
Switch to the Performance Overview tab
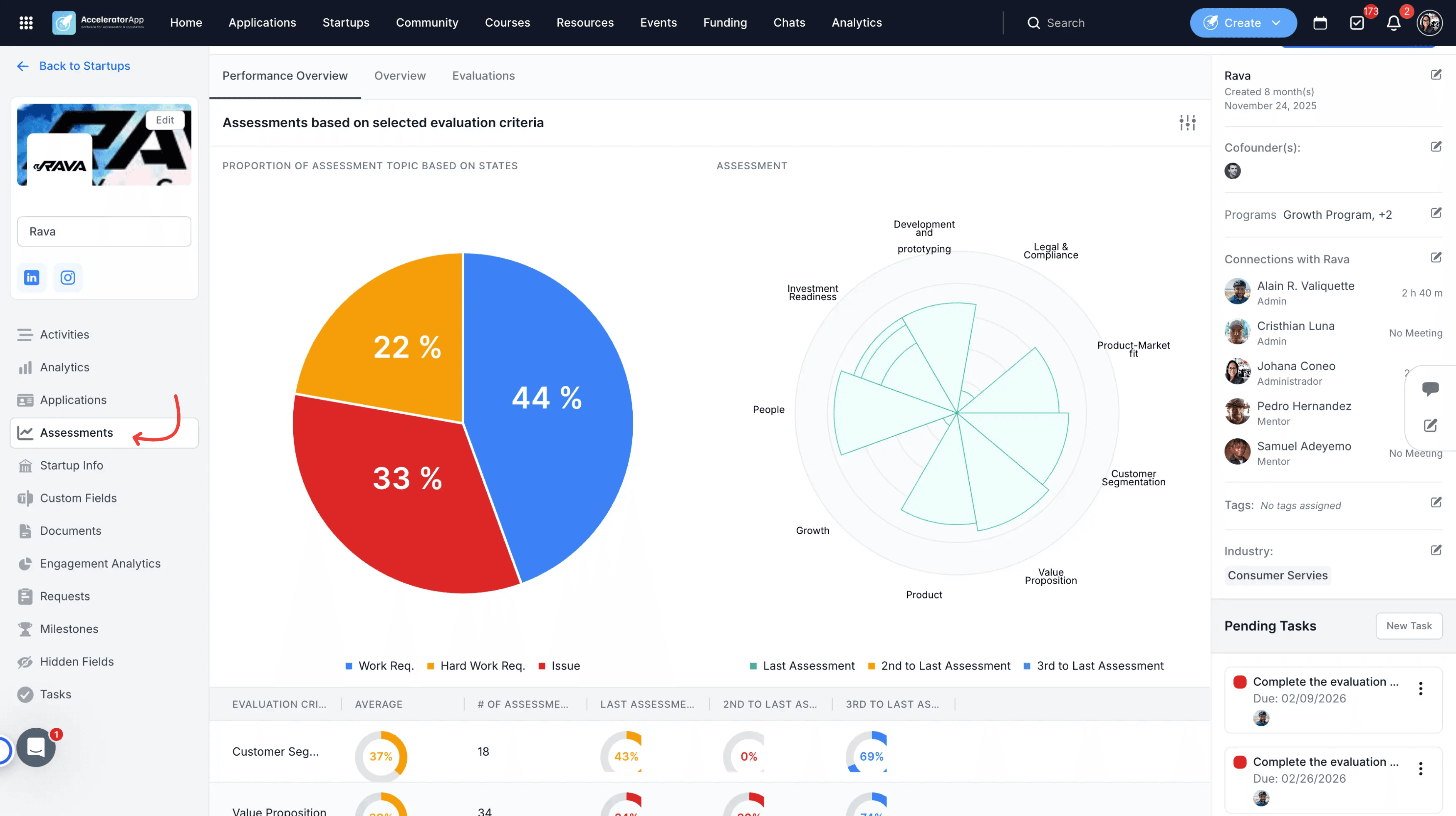click(285, 76)
